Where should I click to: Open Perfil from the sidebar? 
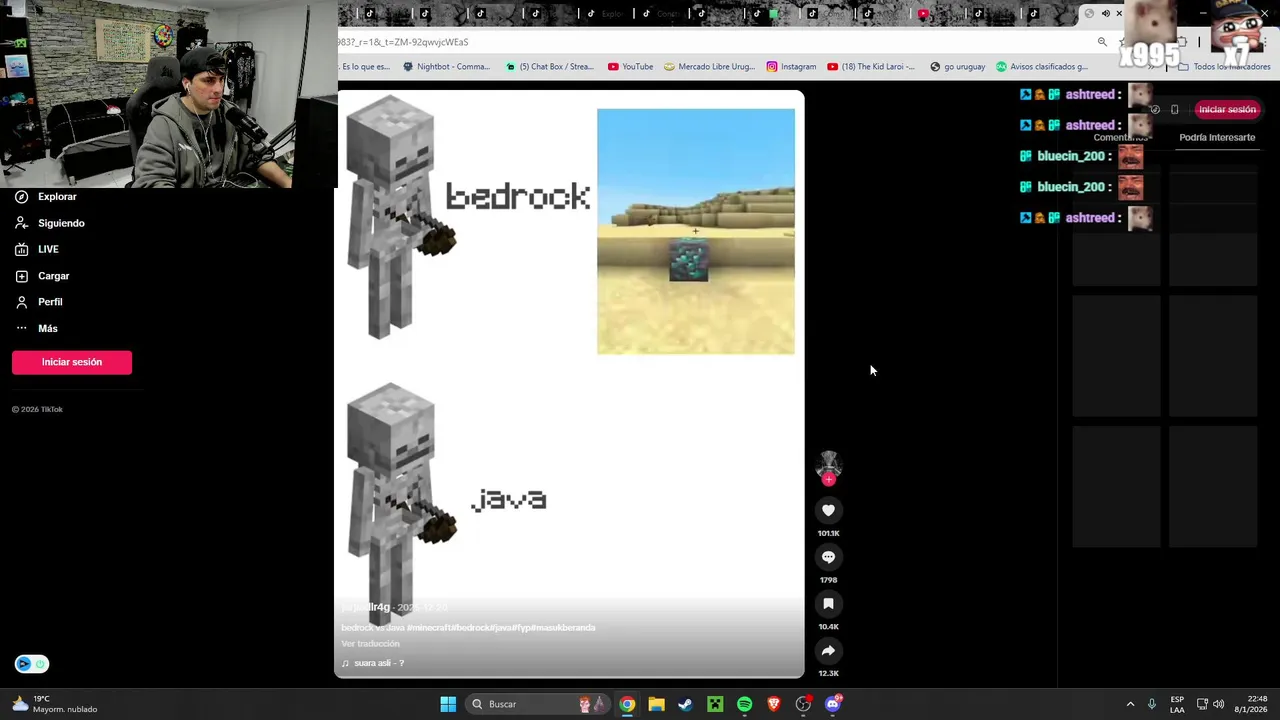click(x=39, y=302)
